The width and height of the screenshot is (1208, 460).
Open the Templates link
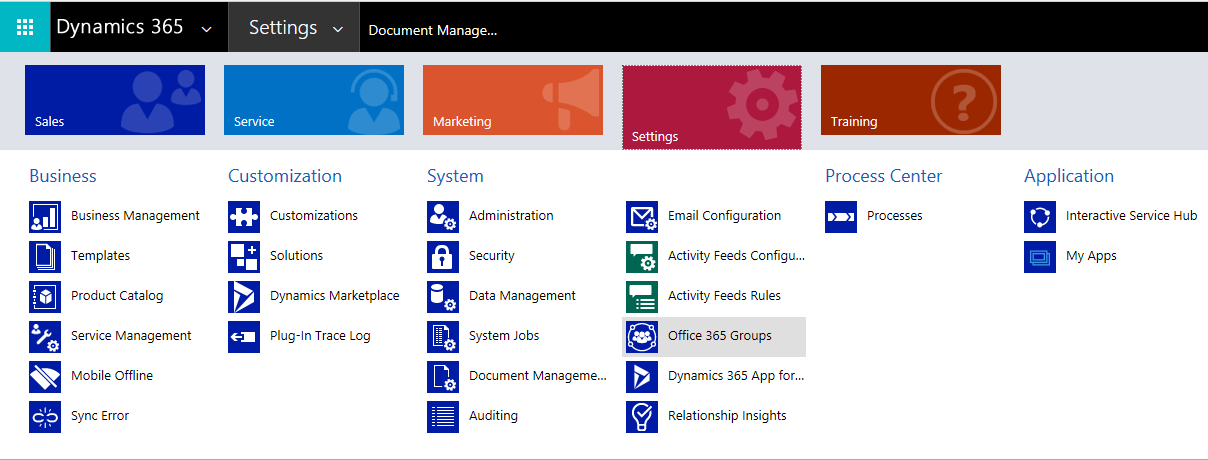coord(100,256)
